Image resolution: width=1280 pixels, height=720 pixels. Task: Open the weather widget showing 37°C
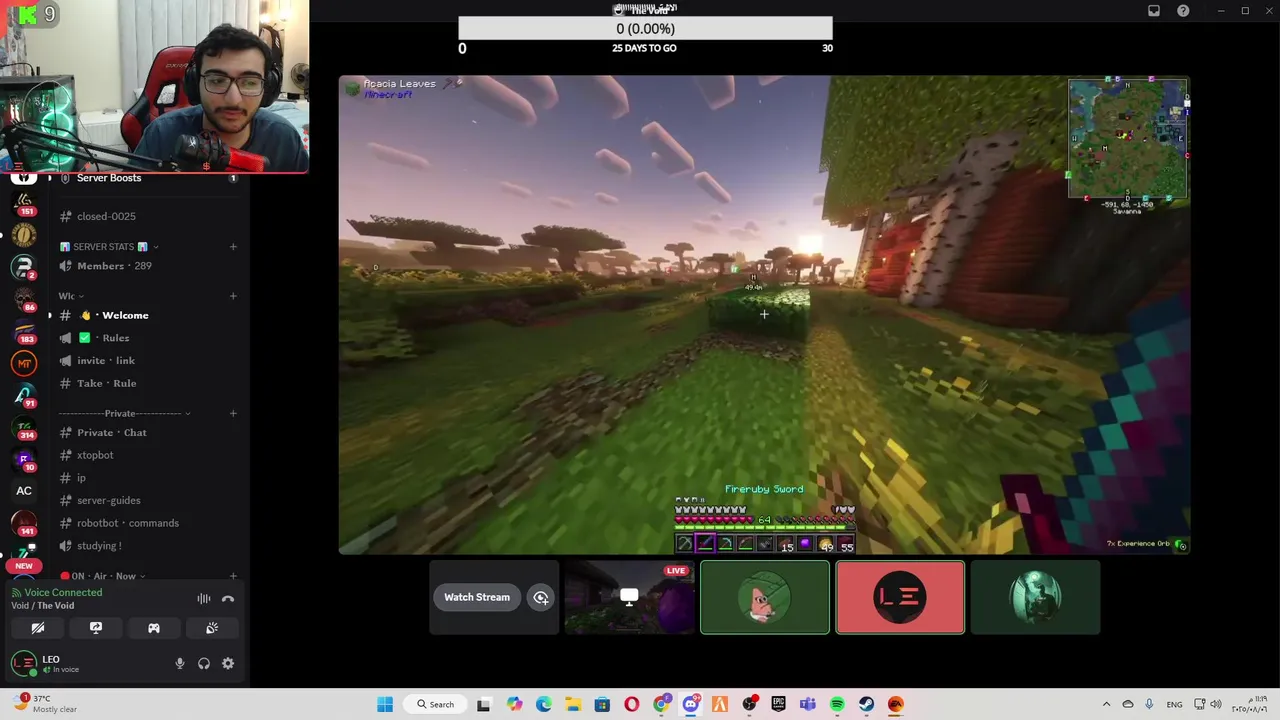point(43,704)
